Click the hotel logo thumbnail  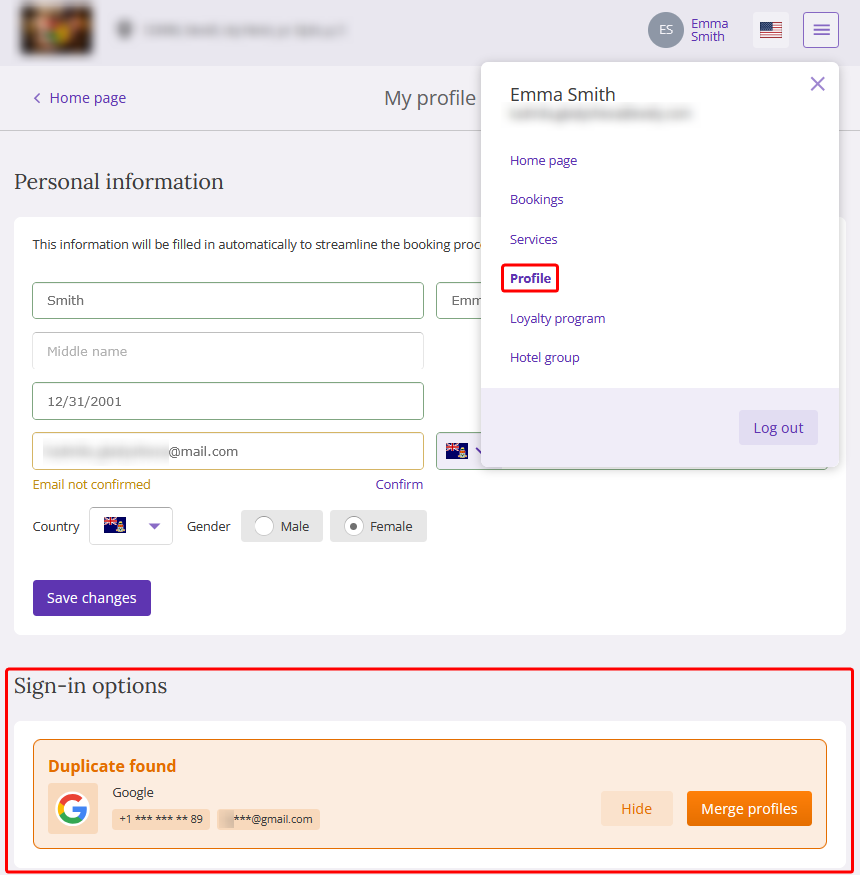56,29
